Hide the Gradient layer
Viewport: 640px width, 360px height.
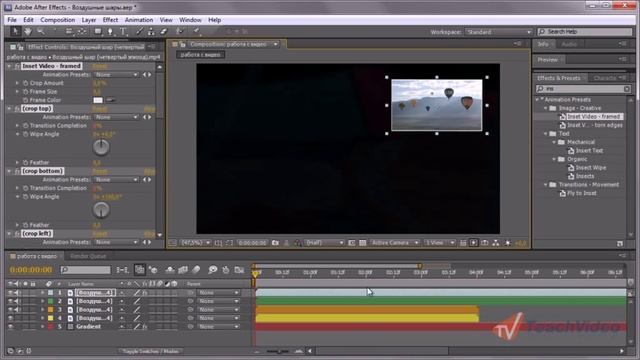(10, 327)
